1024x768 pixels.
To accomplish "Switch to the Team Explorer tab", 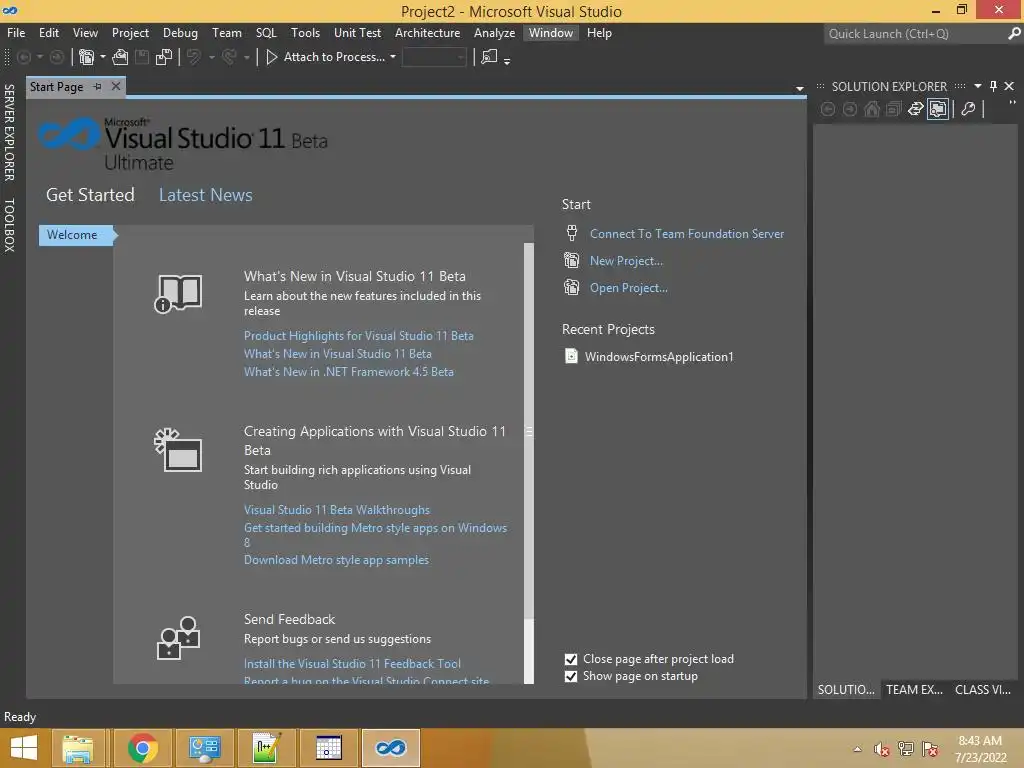I will [x=914, y=690].
